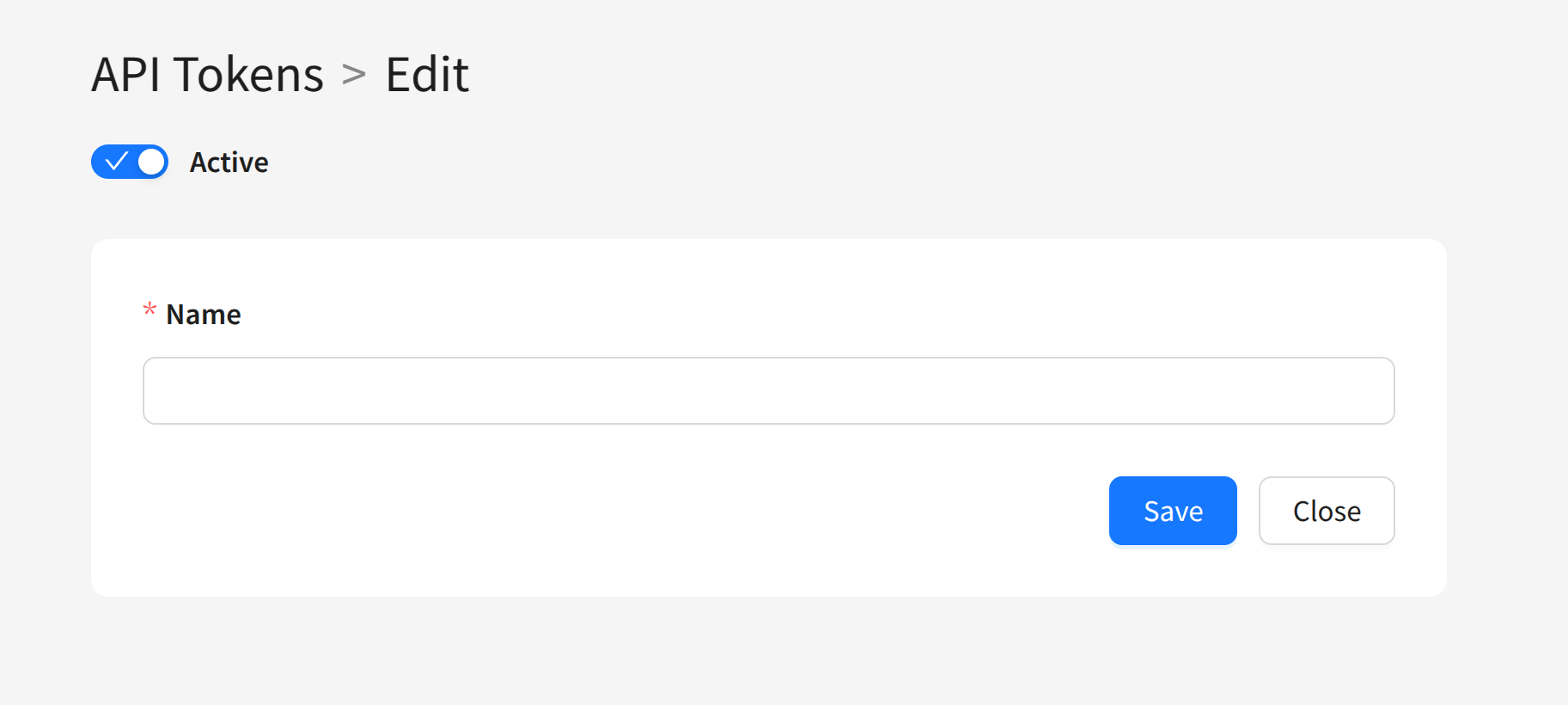Image resolution: width=1568 pixels, height=705 pixels.
Task: Click the word Tokens in the page heading
Action: [248, 75]
